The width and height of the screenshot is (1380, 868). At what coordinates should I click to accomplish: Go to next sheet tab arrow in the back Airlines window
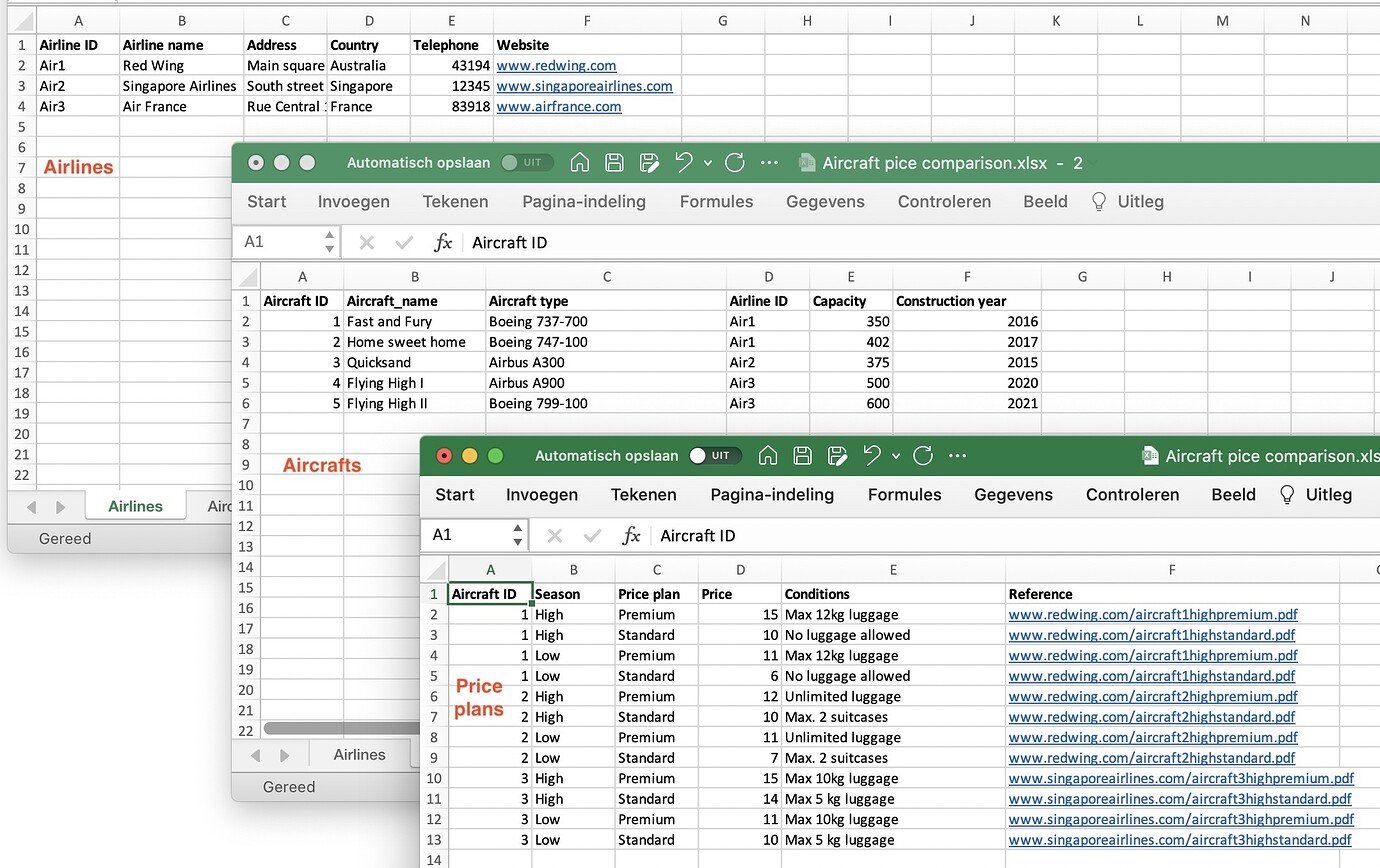[x=60, y=507]
